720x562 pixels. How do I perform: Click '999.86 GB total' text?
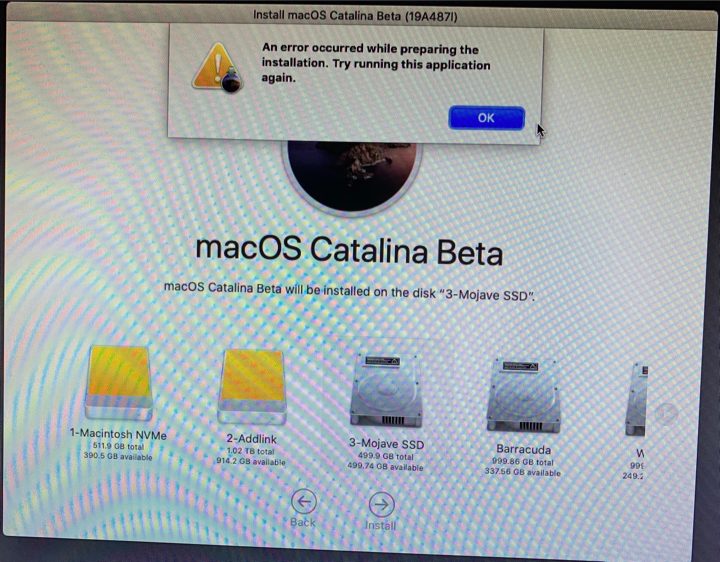point(523,461)
